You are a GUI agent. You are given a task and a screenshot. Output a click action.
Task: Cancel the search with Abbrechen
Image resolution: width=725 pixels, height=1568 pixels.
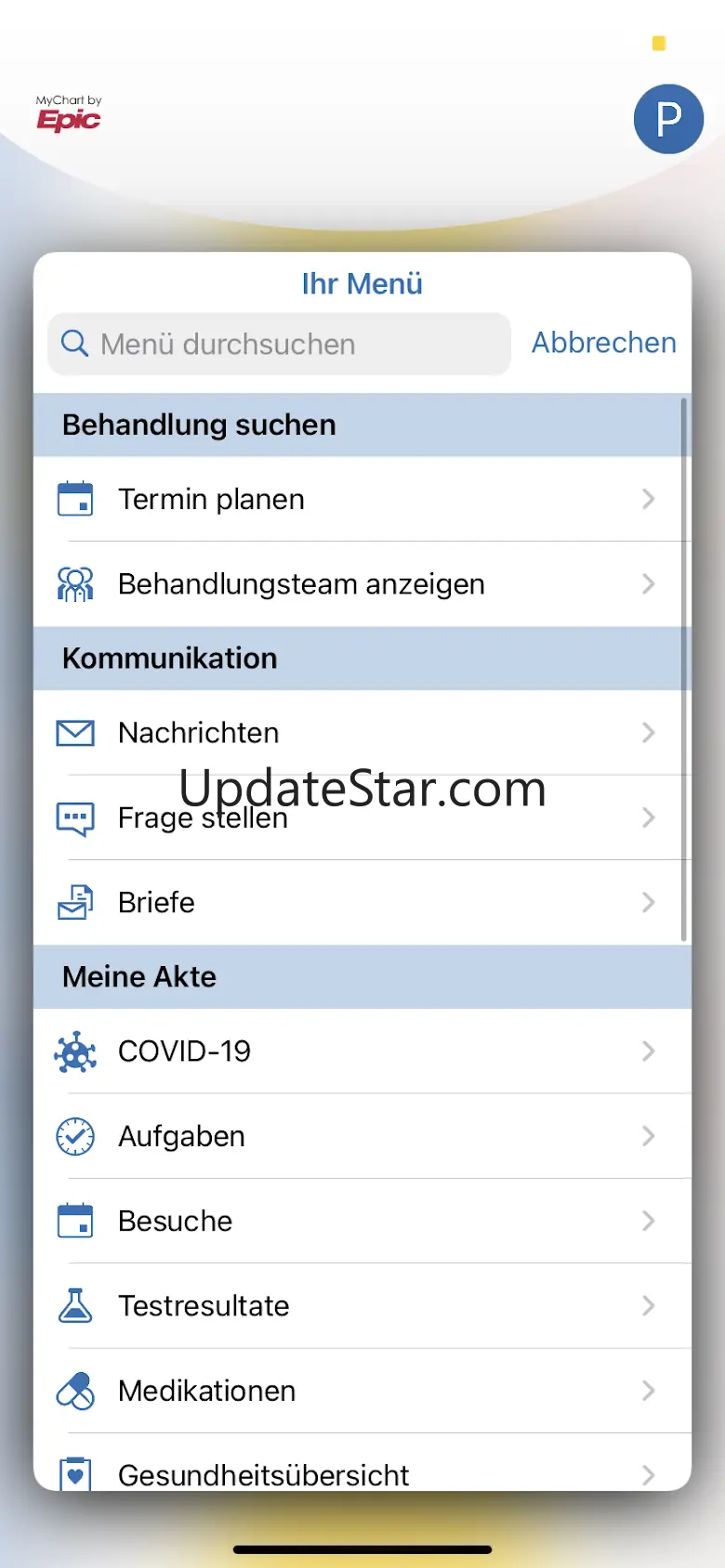point(604,343)
